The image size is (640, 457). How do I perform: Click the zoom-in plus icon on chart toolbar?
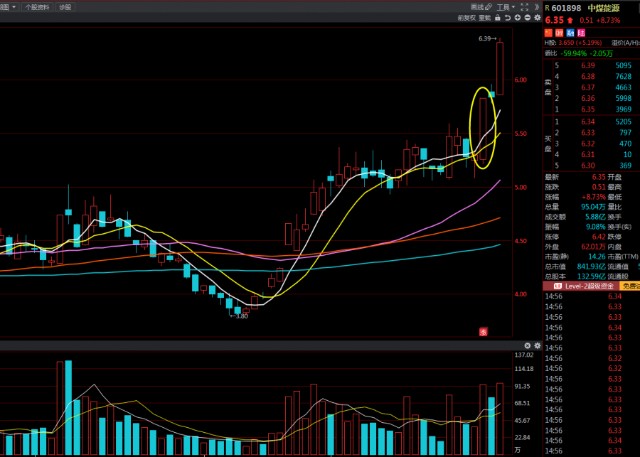pos(518,17)
